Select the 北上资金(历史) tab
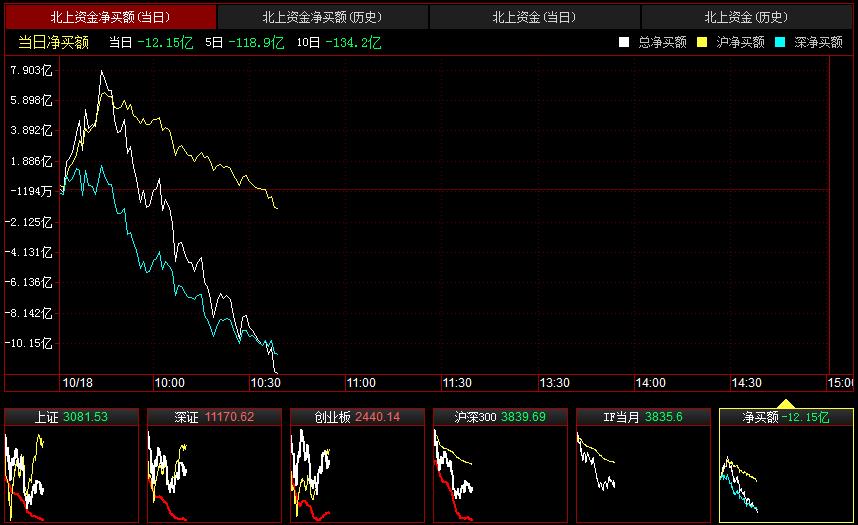The width and height of the screenshot is (858, 525). pyautogui.click(x=746, y=17)
